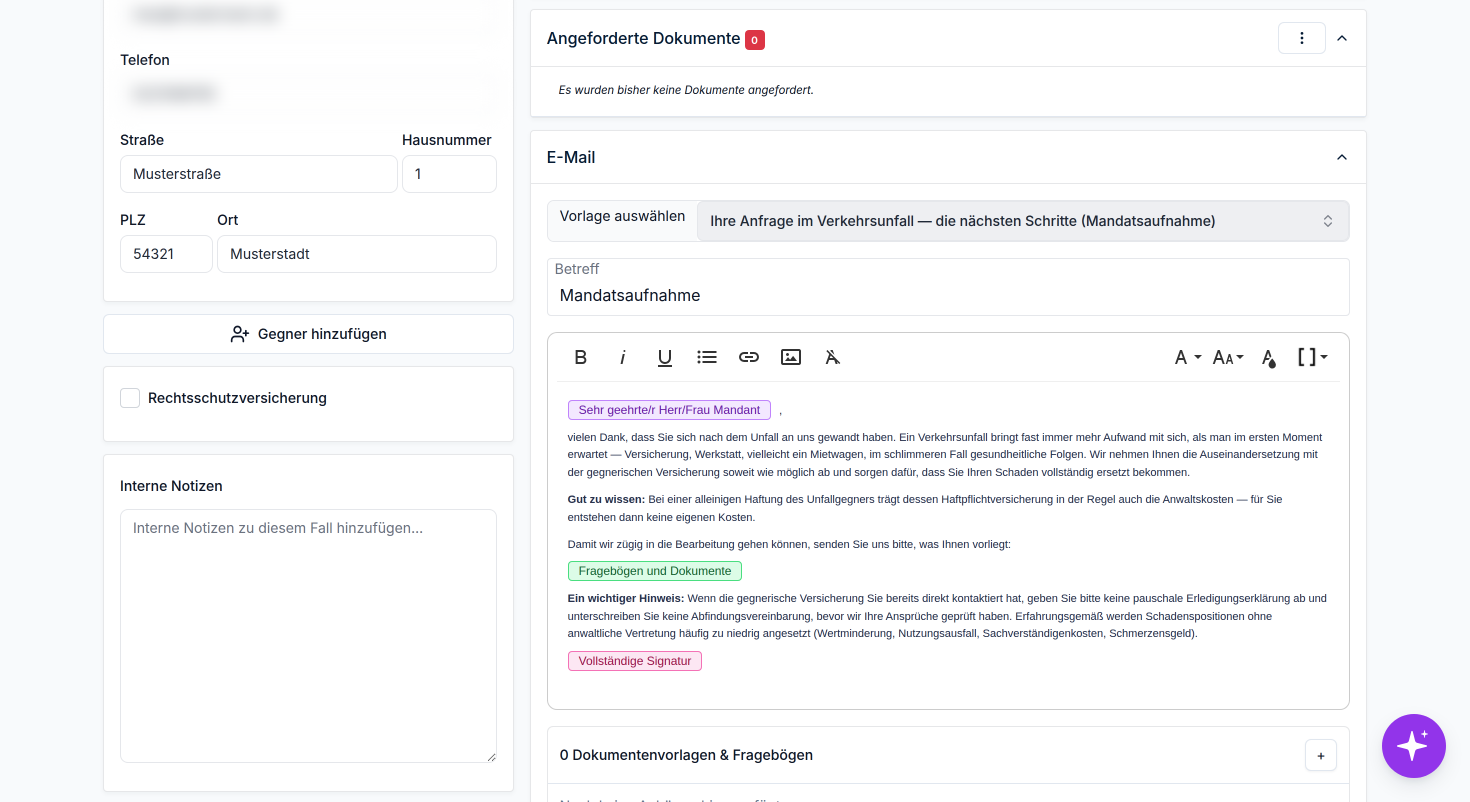Click the Telefon input field
The image size is (1470, 802).
(x=308, y=94)
